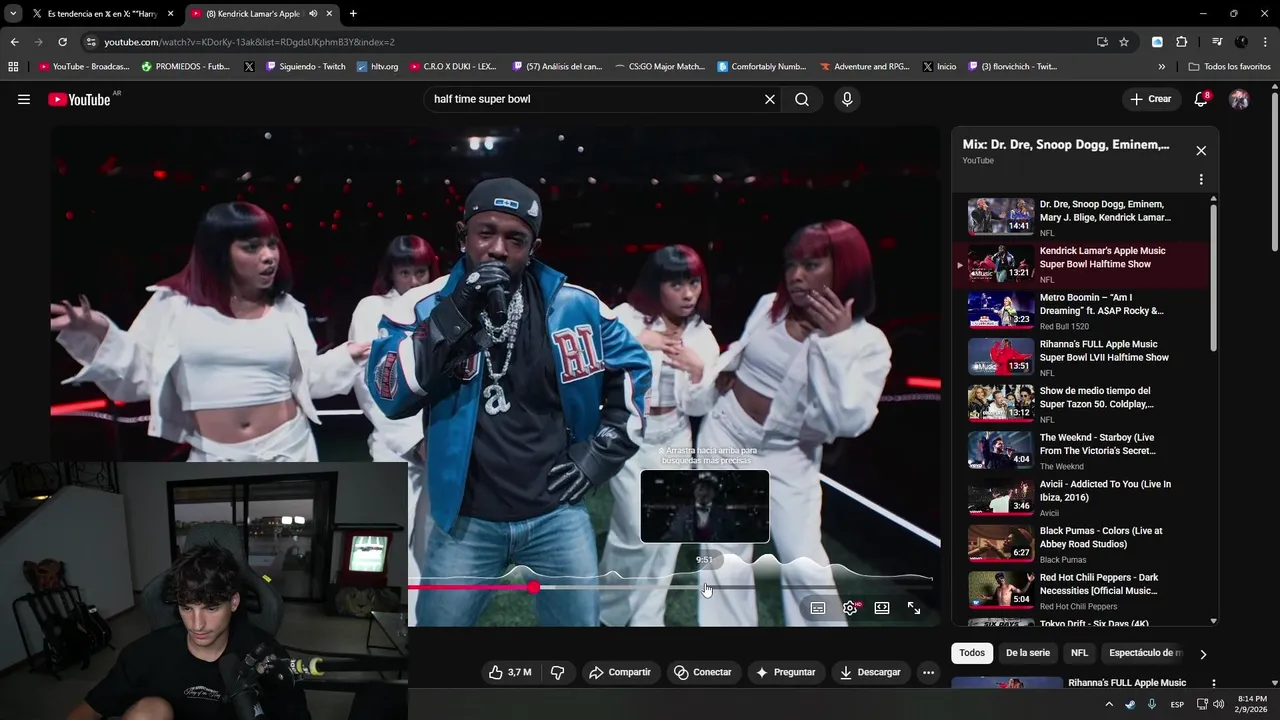Enter fullscreen mode in the player
This screenshot has width=1280, height=720.
914,608
